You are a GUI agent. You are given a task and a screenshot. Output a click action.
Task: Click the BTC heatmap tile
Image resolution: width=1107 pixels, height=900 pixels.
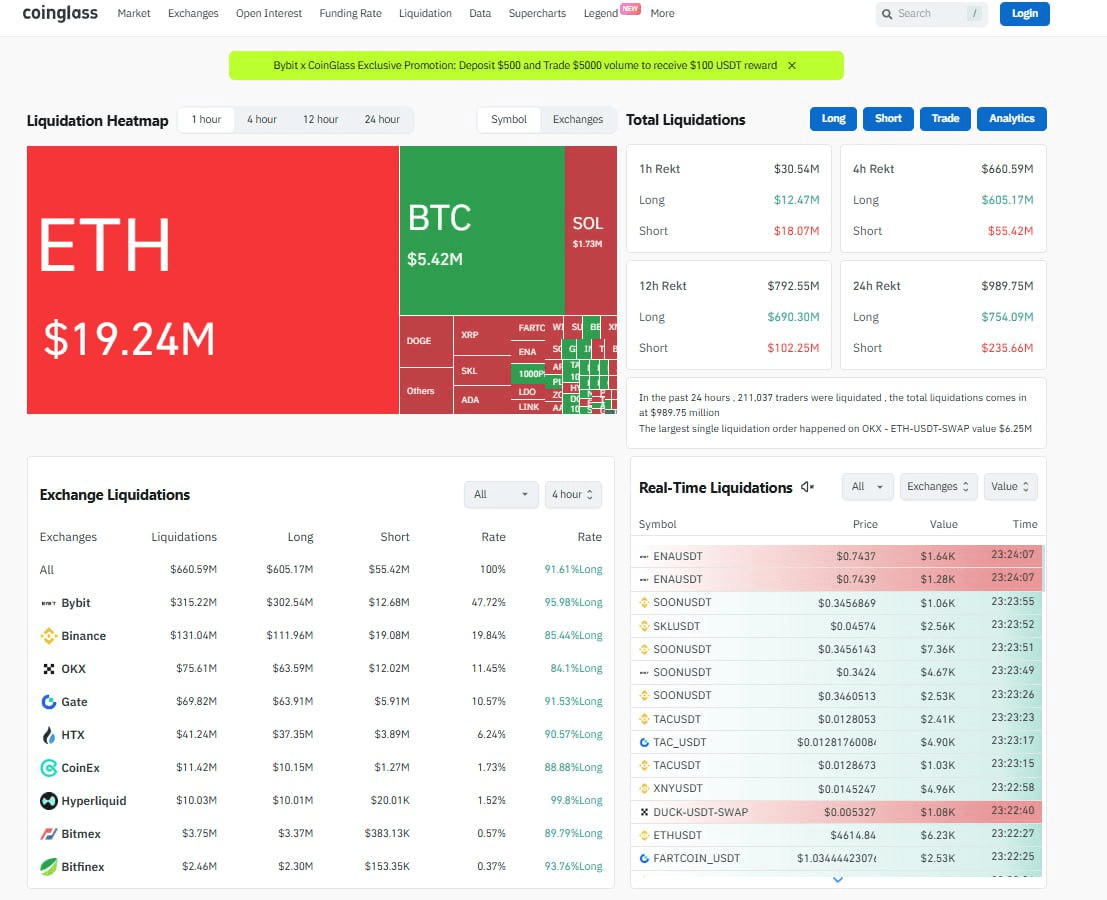coord(482,230)
